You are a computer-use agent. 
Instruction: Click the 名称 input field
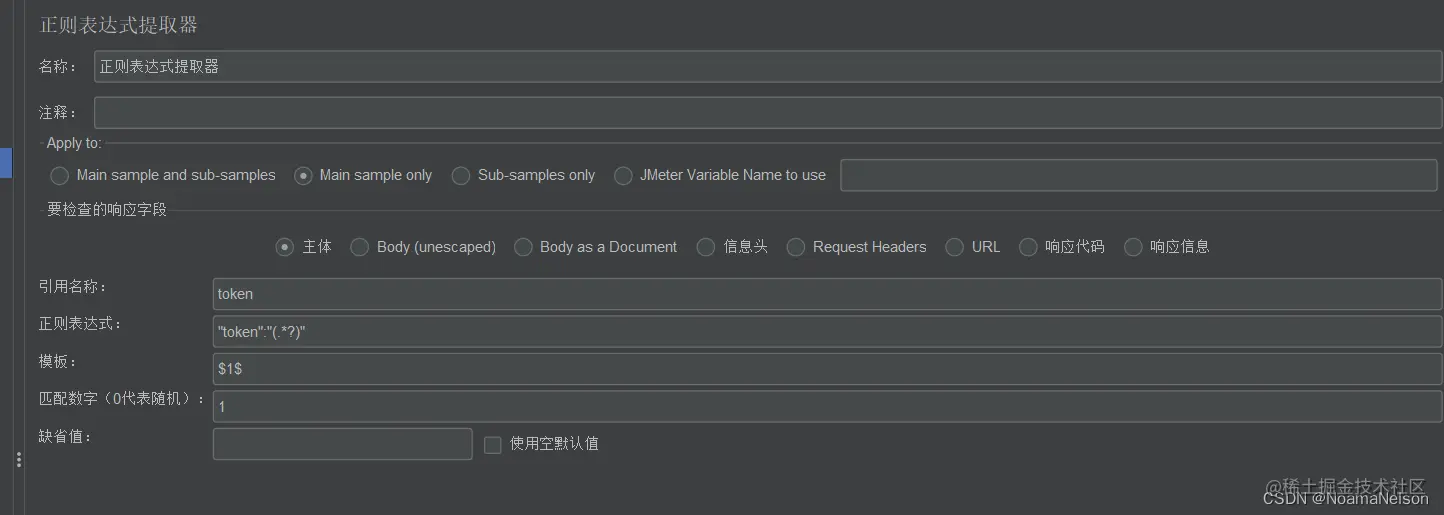click(767, 67)
